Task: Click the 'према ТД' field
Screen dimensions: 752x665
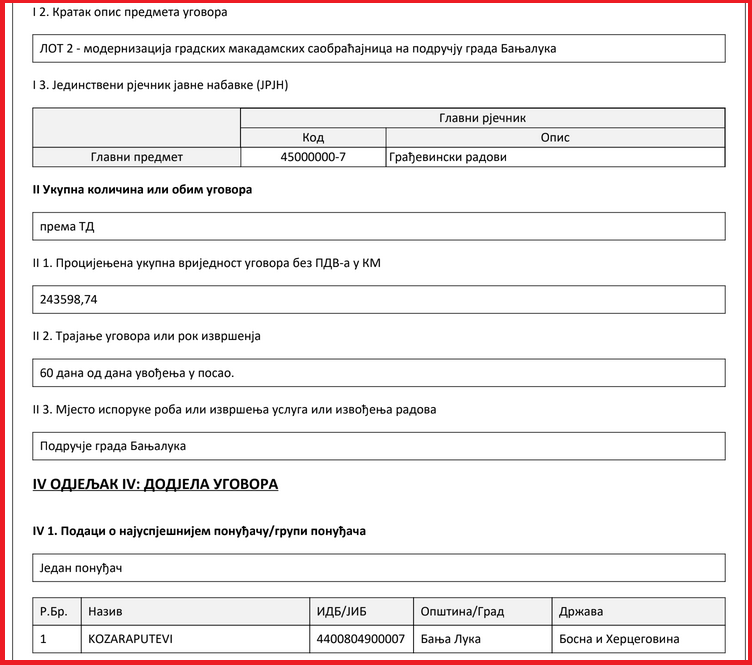Action: coord(379,226)
